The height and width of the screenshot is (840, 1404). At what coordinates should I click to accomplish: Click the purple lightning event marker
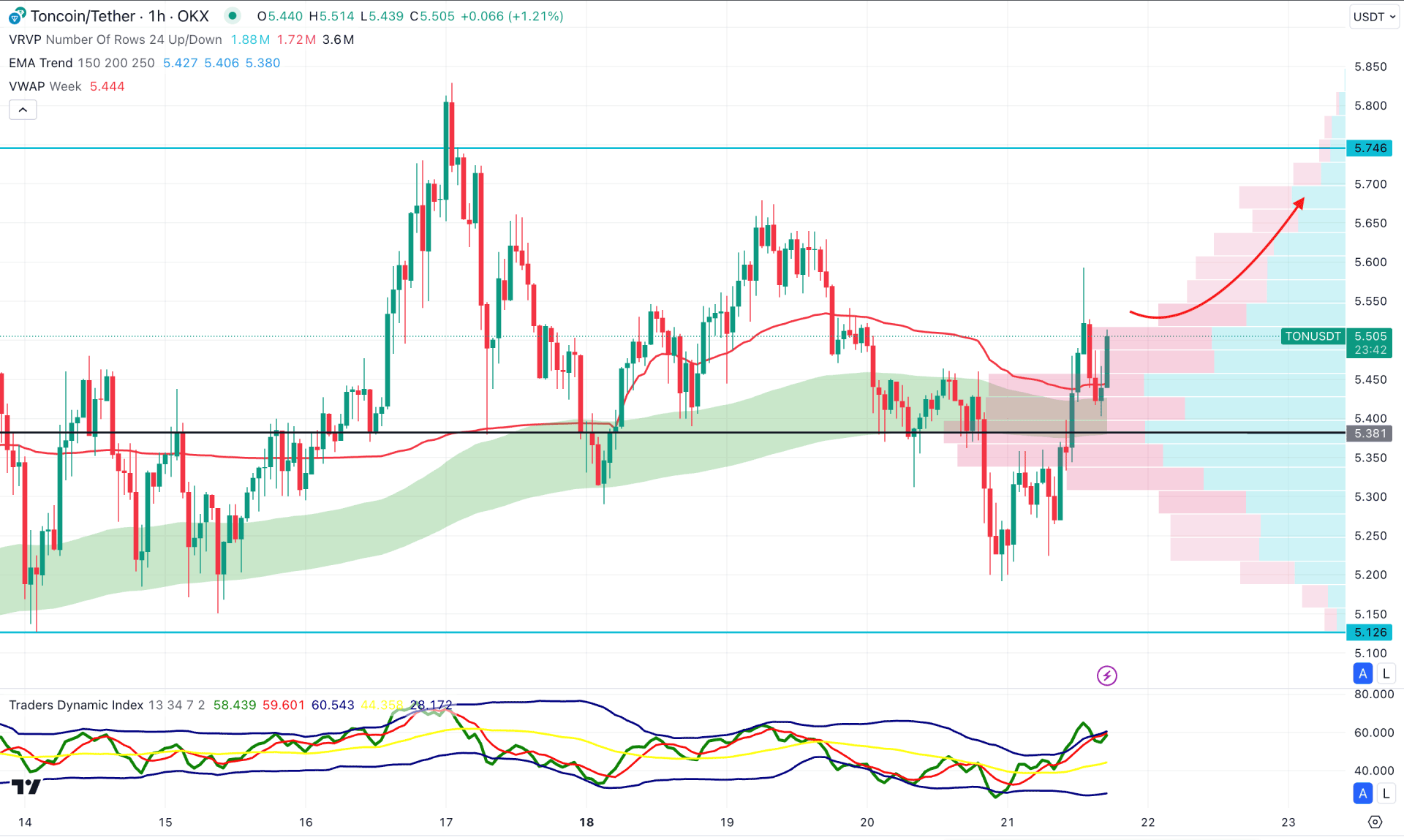pos(1107,676)
